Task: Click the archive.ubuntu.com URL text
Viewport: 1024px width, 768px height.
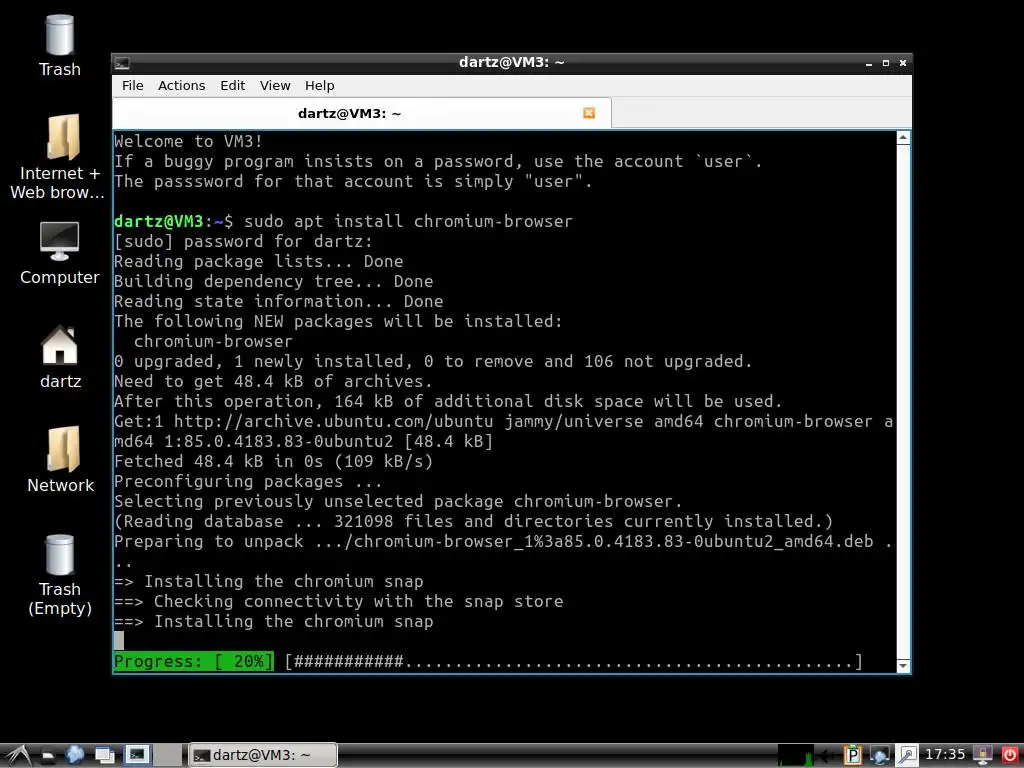Action: point(333,421)
